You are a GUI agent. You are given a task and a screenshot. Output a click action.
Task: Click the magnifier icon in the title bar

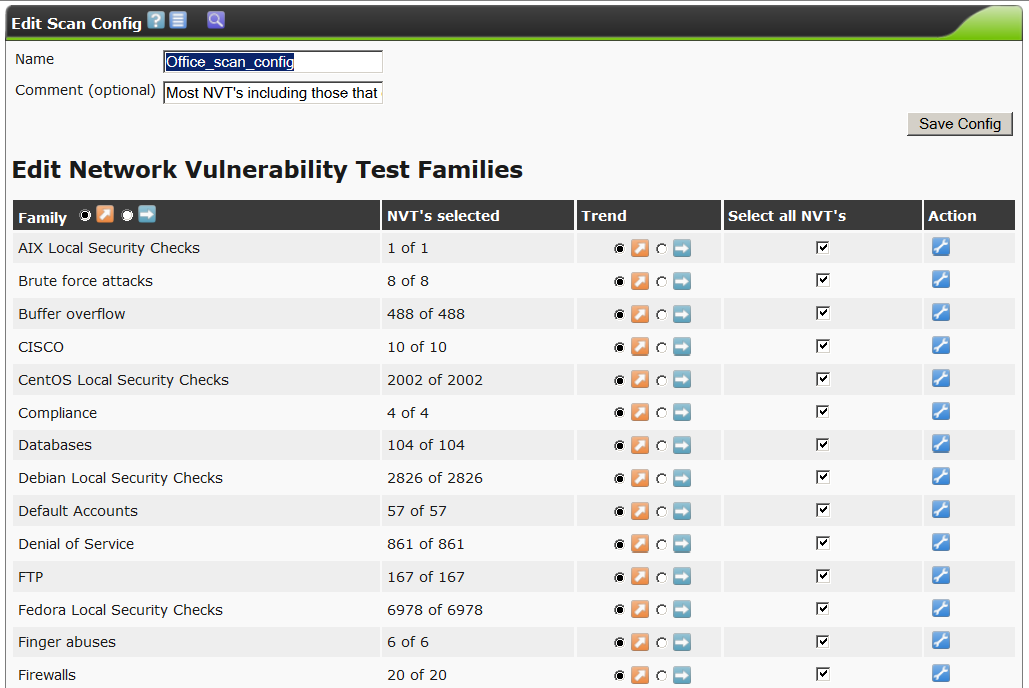click(216, 20)
